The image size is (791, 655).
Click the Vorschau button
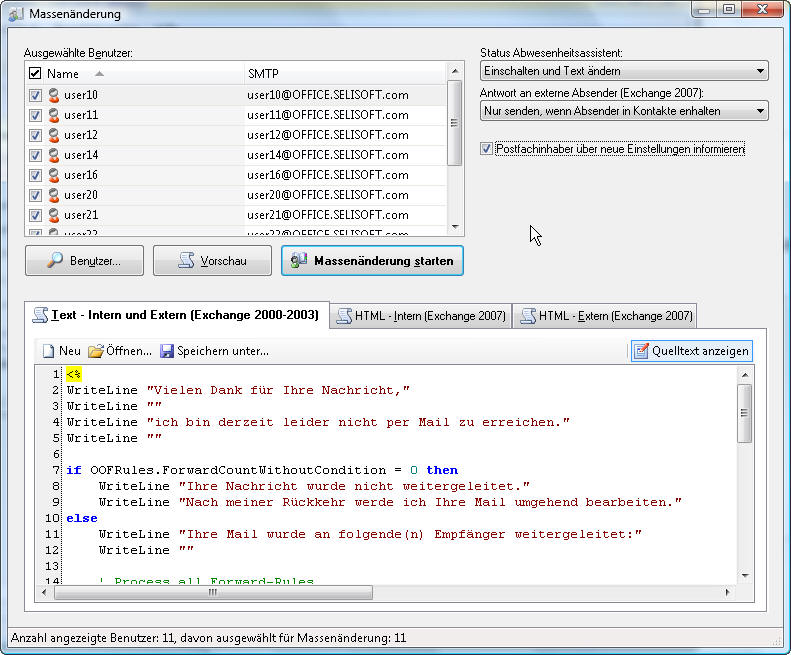pos(212,261)
